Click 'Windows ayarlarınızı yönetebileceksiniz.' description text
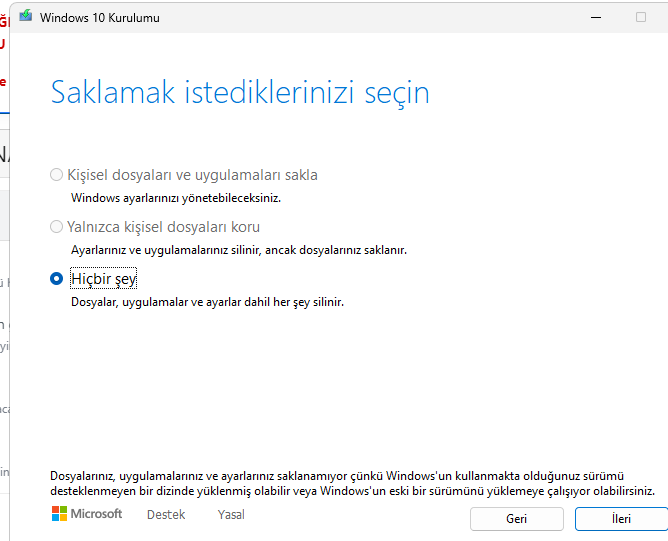 pyautogui.click(x=176, y=198)
